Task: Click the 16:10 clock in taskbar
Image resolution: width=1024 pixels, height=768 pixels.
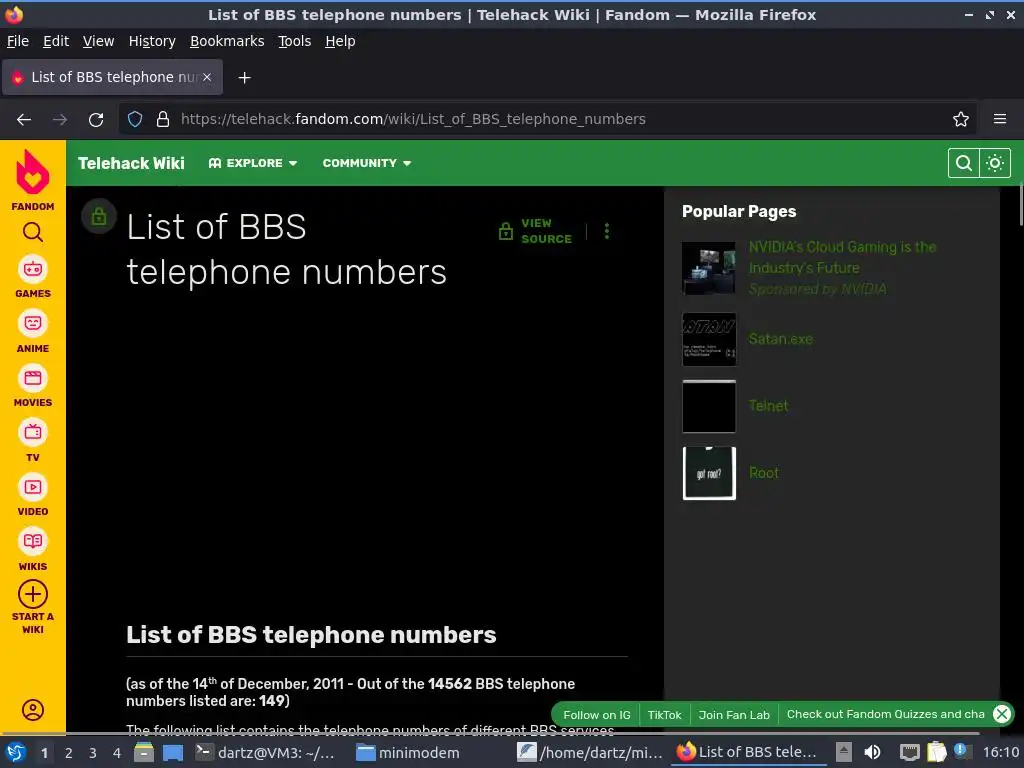Action: [x=1000, y=753]
